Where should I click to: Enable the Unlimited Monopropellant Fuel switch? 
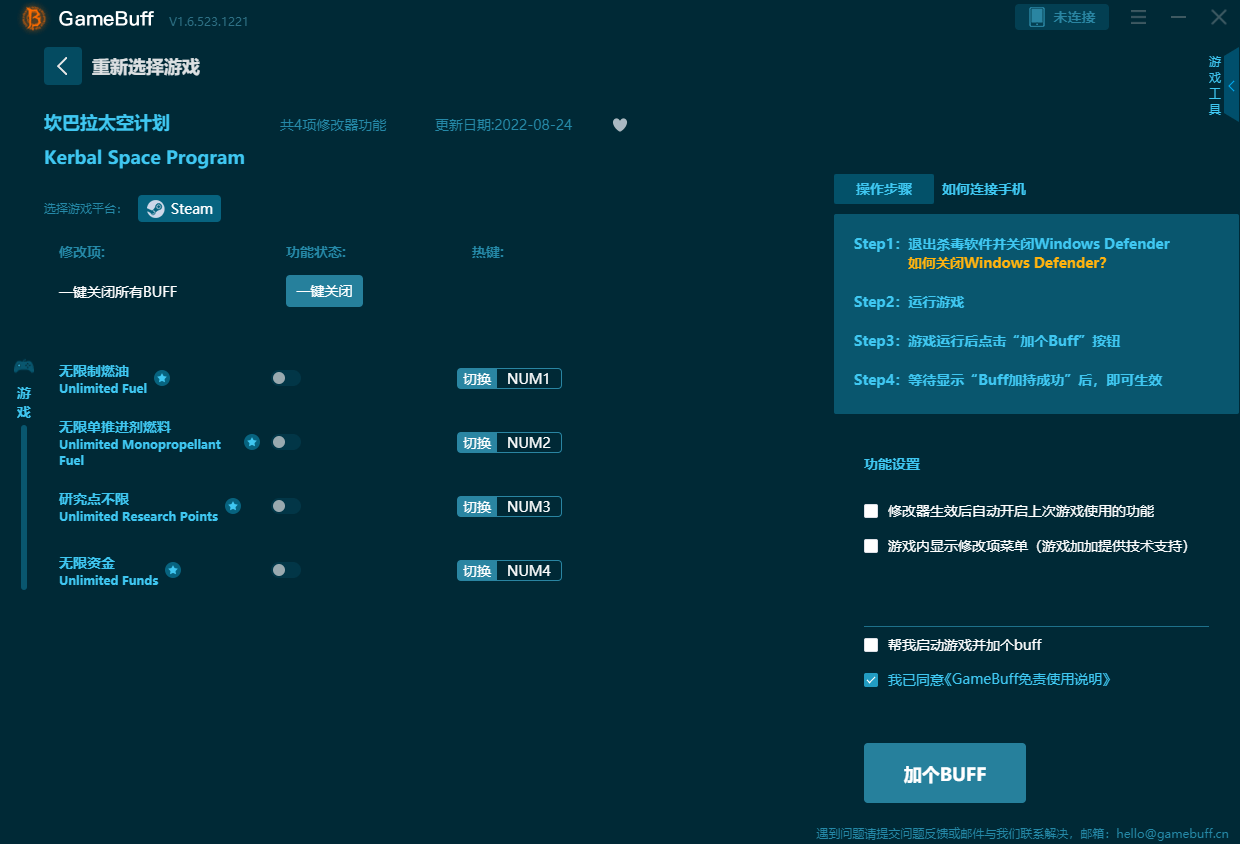(286, 442)
